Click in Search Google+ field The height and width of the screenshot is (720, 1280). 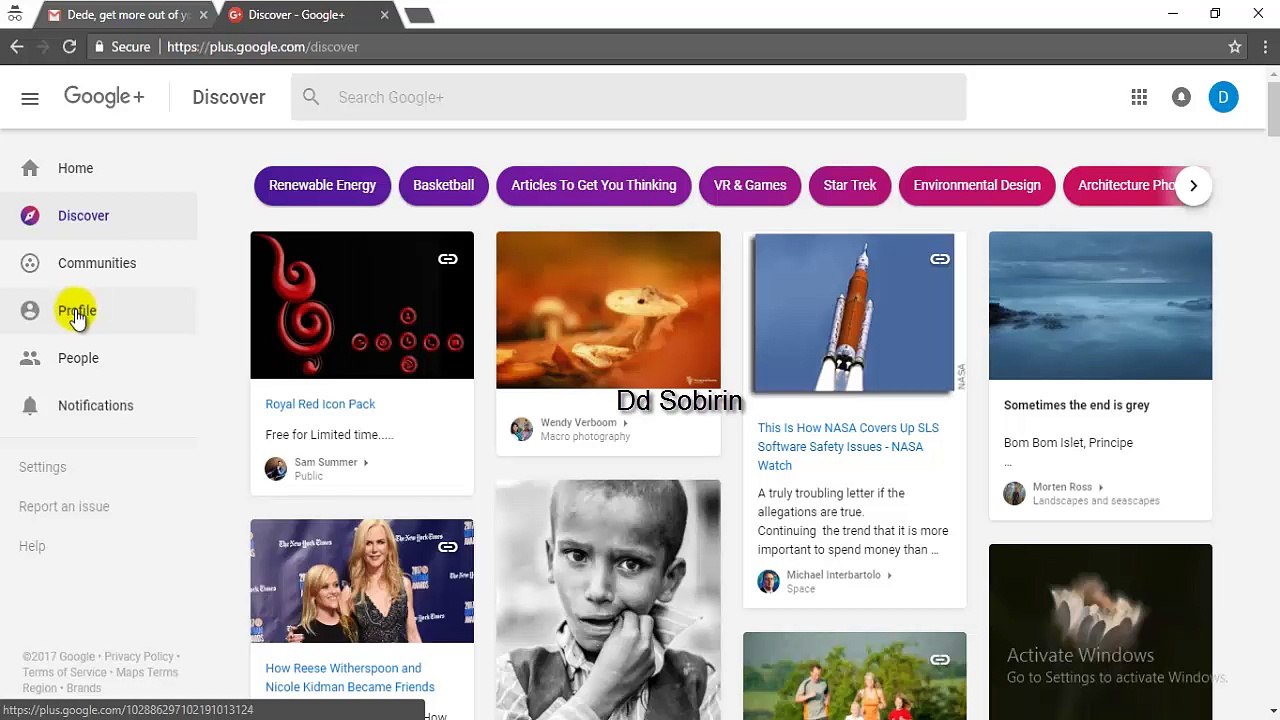(x=628, y=97)
